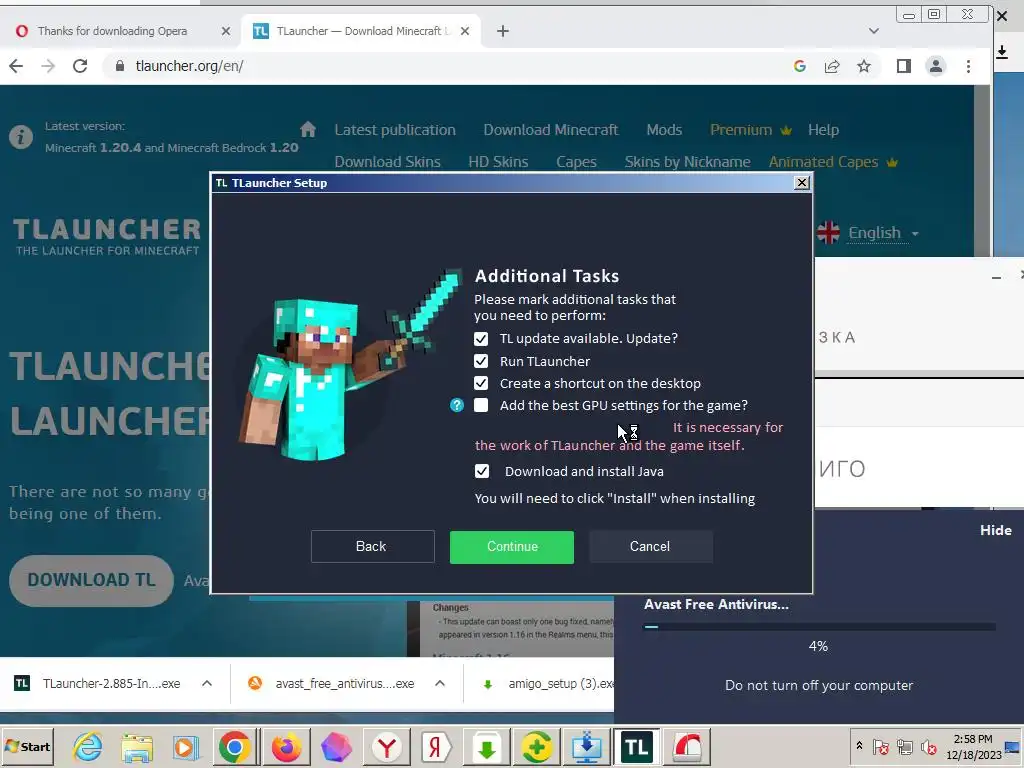Uncheck the Run TLauncher checkbox
The width and height of the screenshot is (1024, 768).
point(481,361)
